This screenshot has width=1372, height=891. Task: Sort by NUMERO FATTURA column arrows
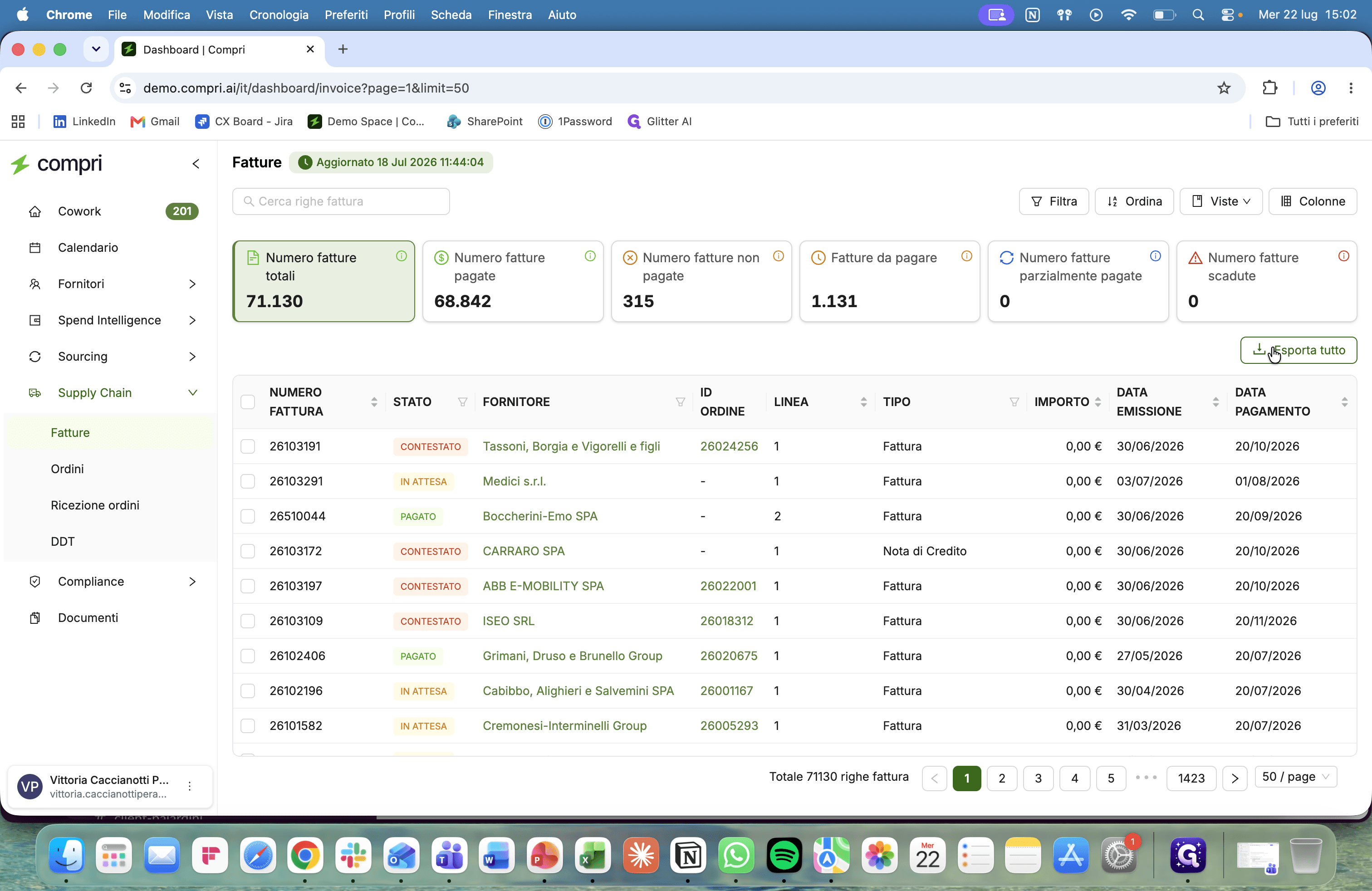pyautogui.click(x=374, y=401)
